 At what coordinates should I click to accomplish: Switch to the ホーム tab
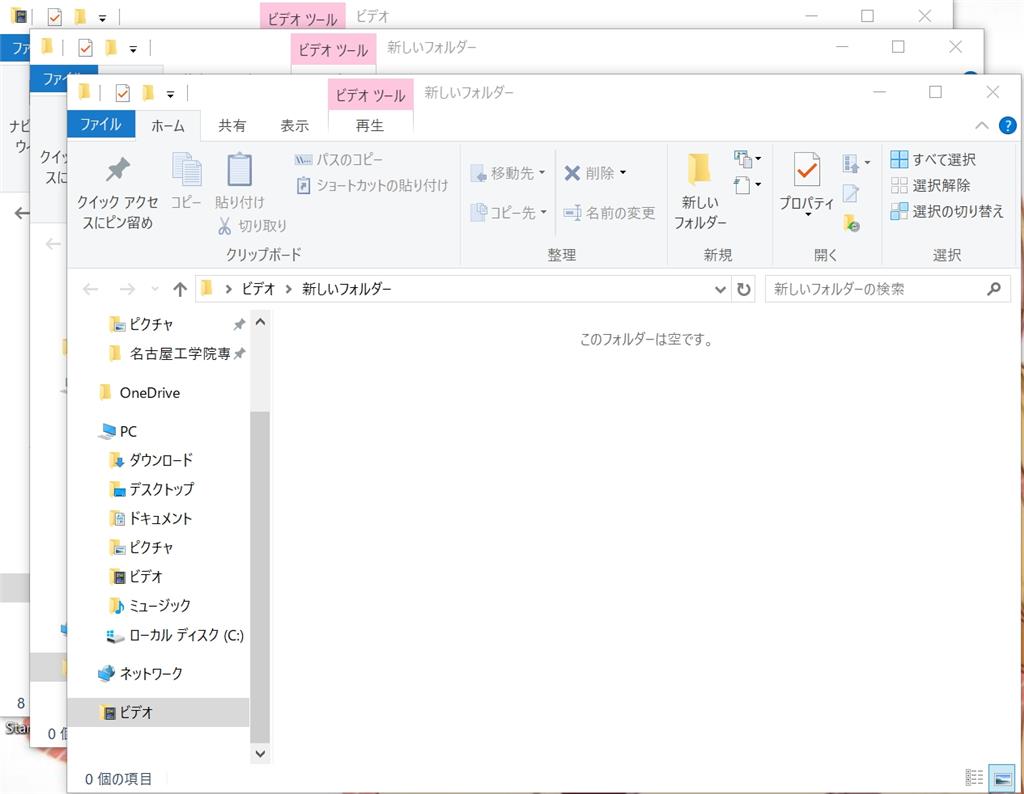168,125
